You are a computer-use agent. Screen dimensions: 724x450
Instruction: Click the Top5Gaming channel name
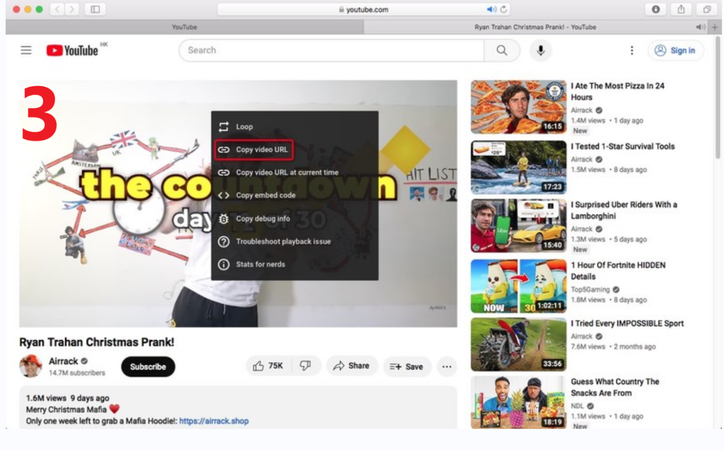coord(590,289)
